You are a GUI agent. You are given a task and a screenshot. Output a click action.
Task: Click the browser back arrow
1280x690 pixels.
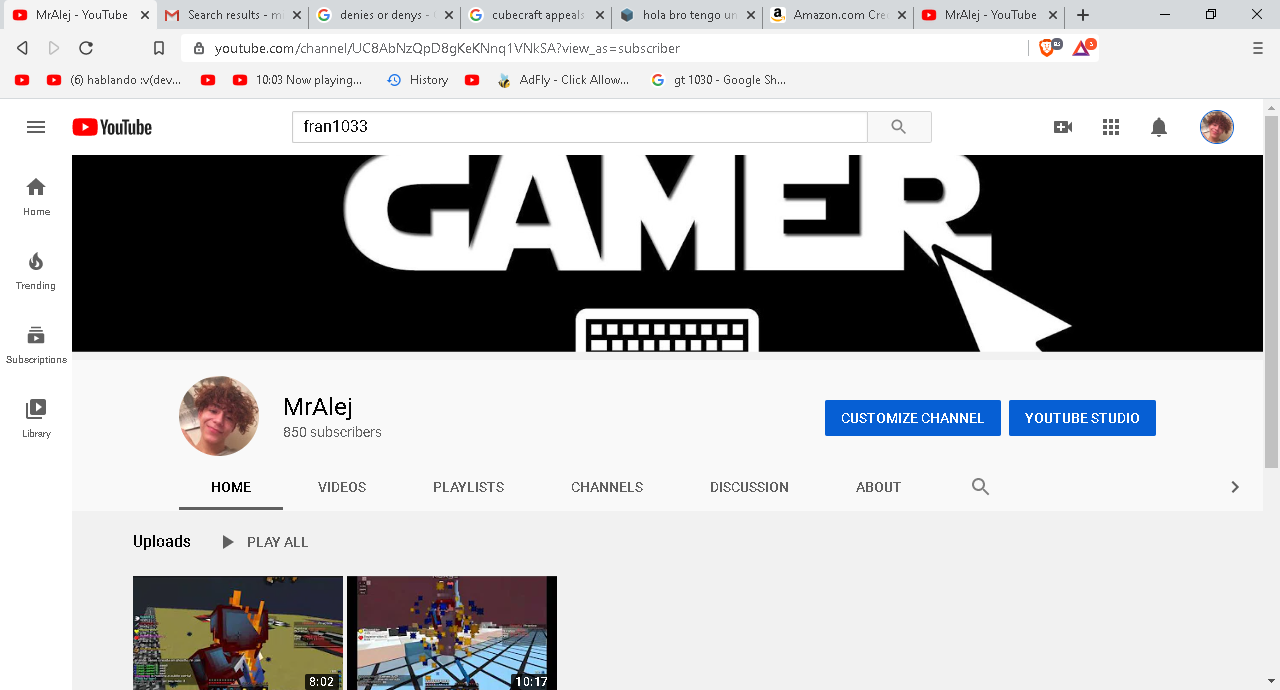[22, 48]
